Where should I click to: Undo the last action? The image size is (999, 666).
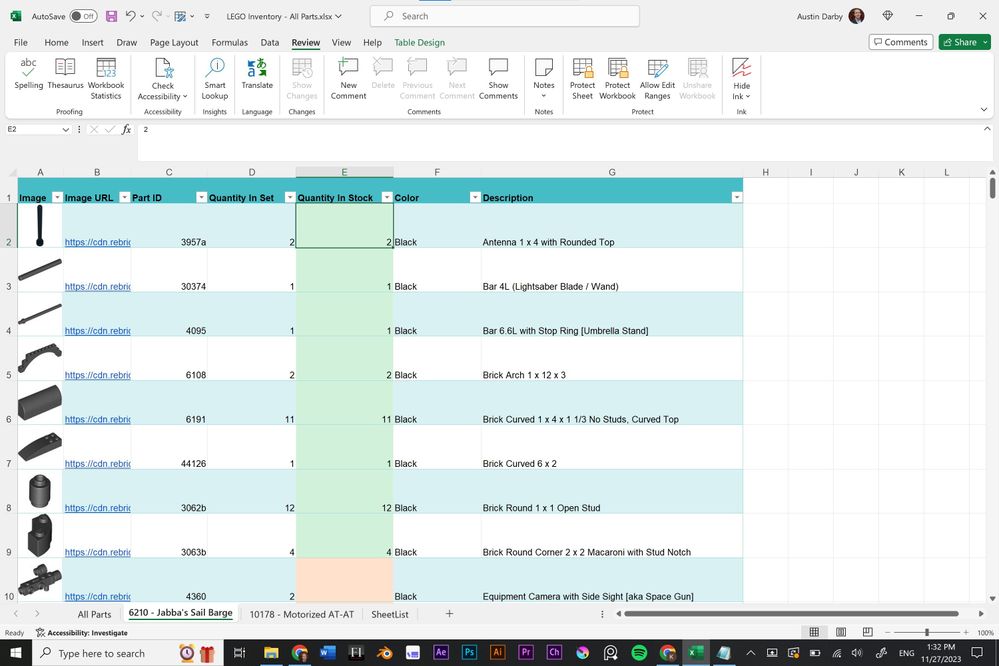[x=130, y=16]
